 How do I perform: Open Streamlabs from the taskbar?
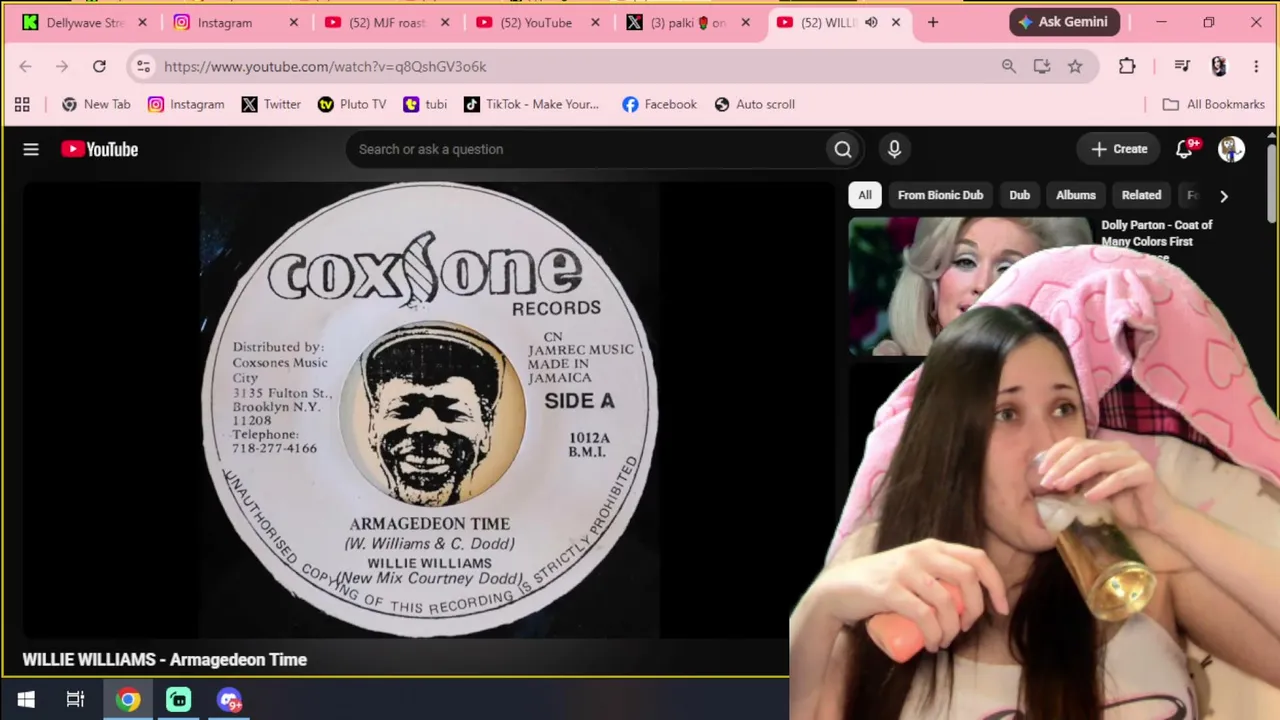click(x=179, y=700)
